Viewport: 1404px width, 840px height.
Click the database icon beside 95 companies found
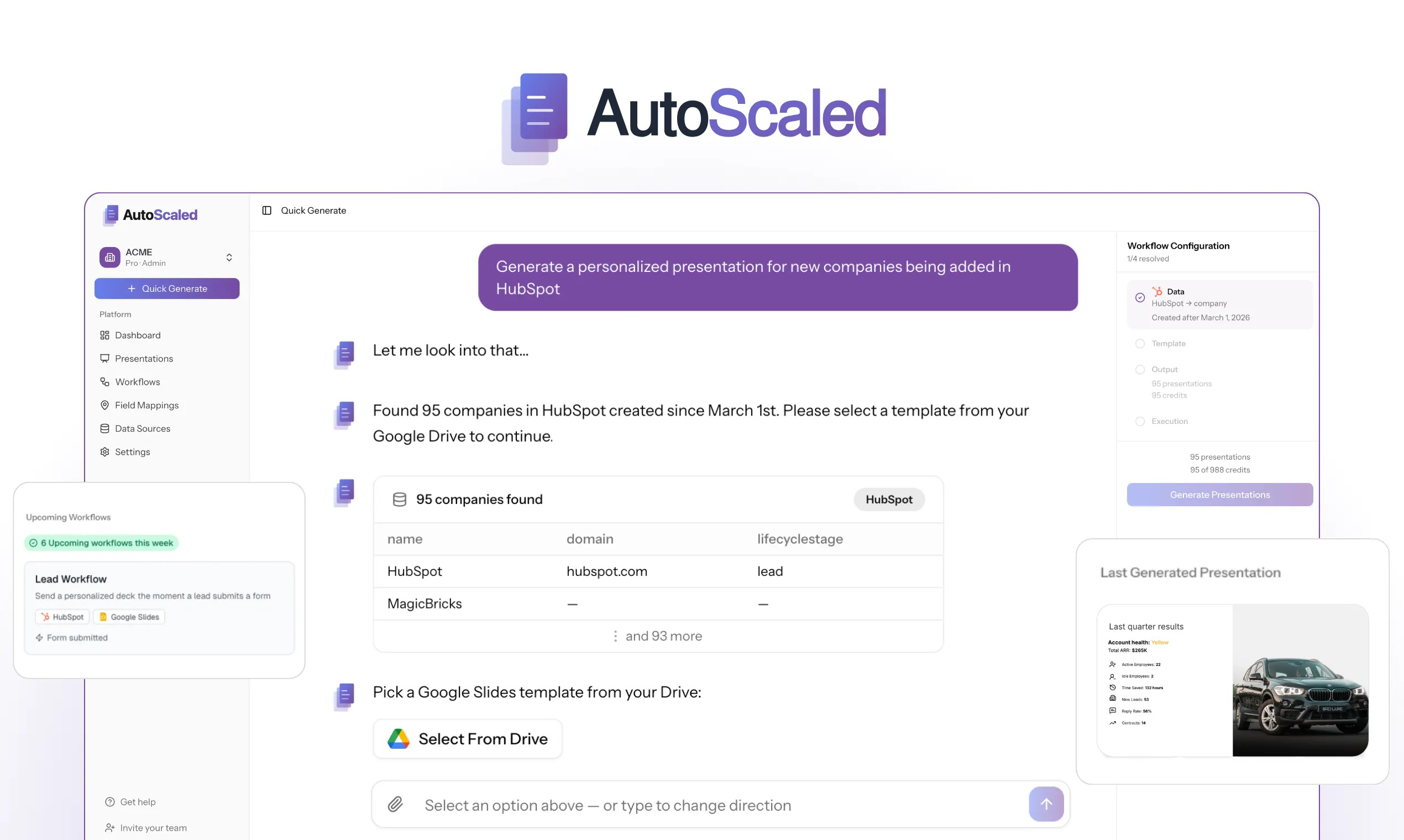pyautogui.click(x=400, y=499)
